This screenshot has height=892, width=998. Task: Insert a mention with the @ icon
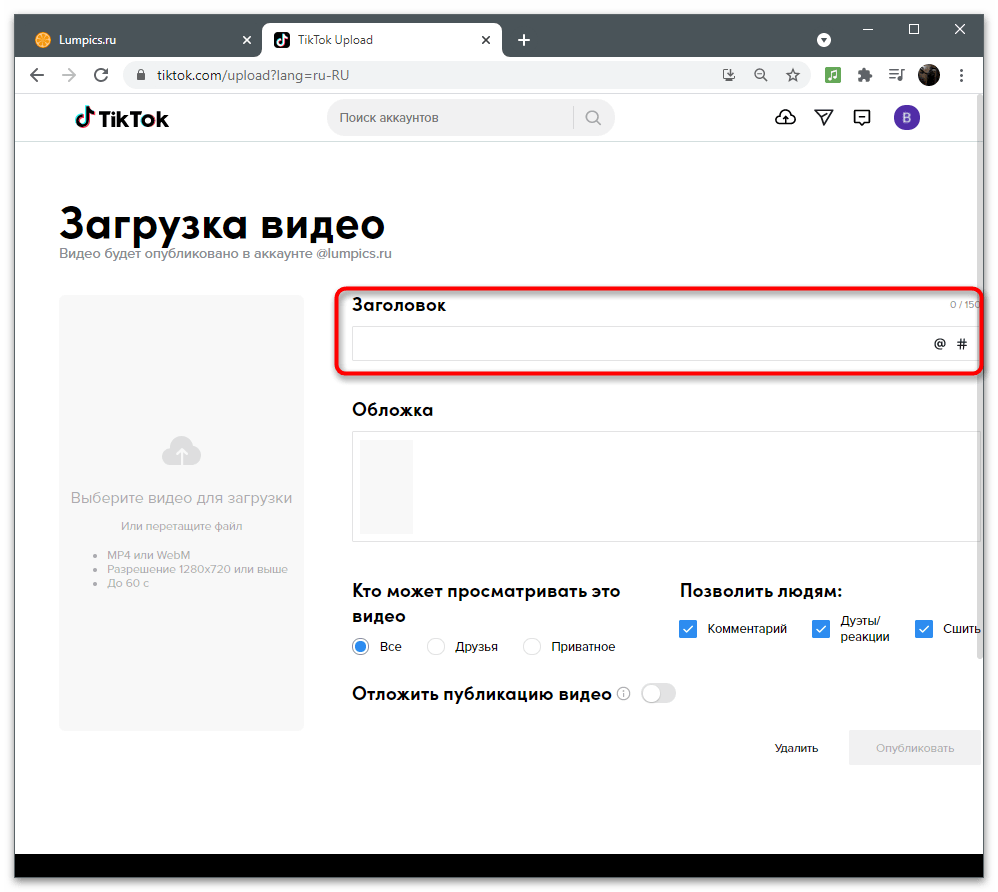pyautogui.click(x=939, y=343)
